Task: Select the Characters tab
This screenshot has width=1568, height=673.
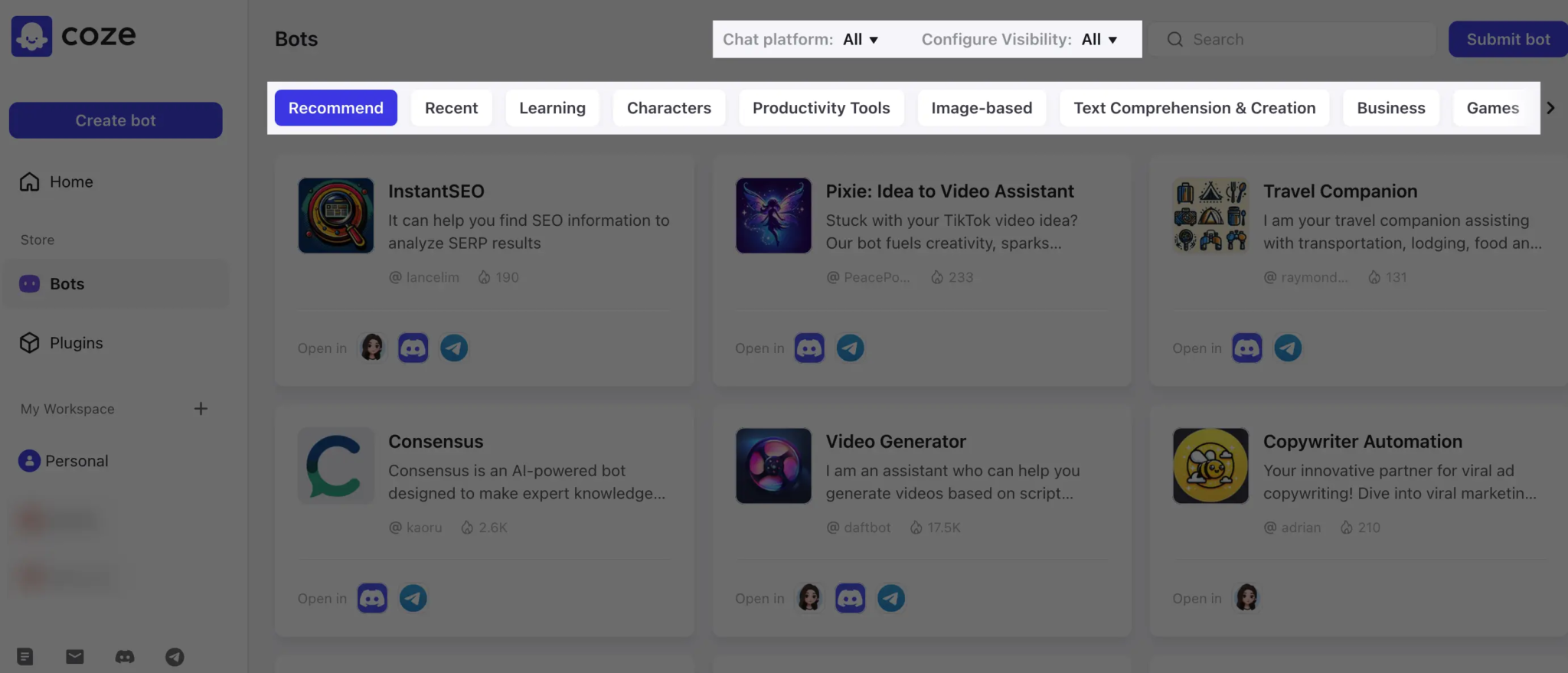Action: coord(668,108)
